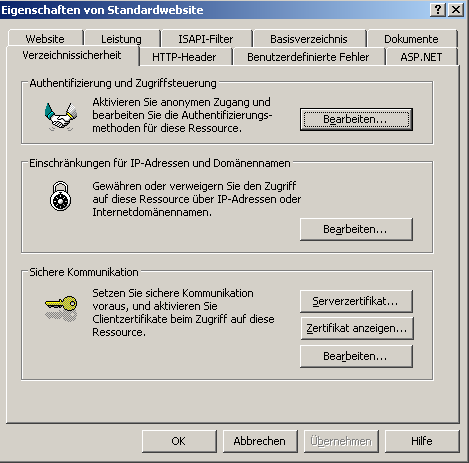Click the handshake authentication icon
Viewport: 469px width, 463px height.
tap(61, 117)
